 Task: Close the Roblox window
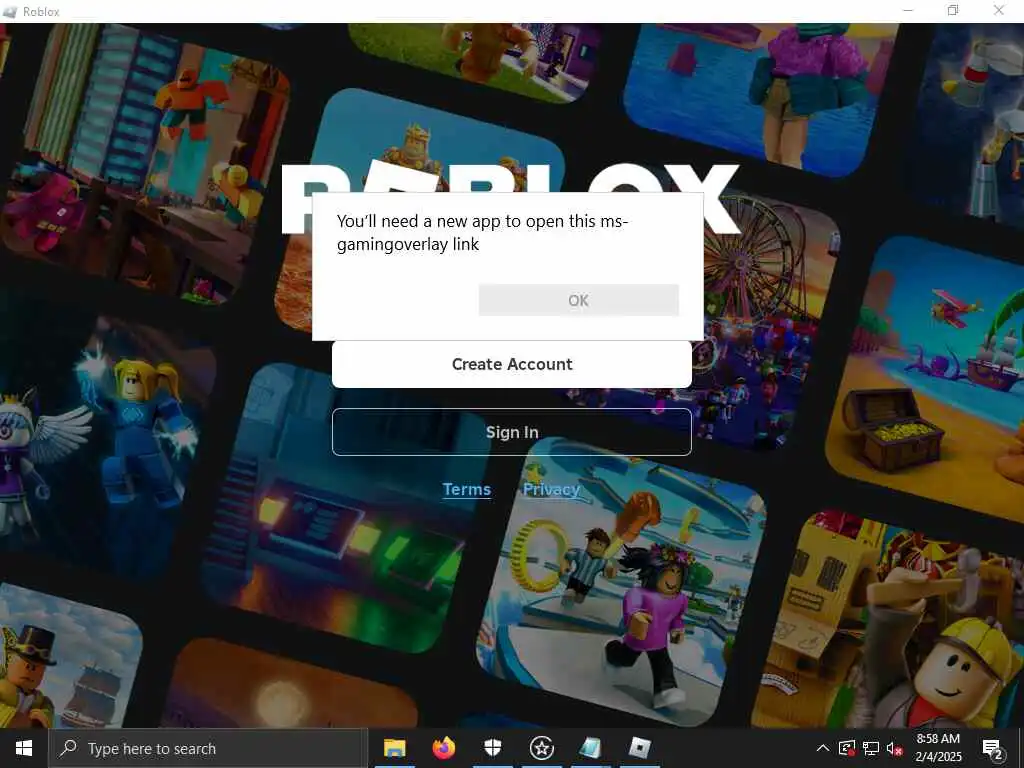[999, 10]
